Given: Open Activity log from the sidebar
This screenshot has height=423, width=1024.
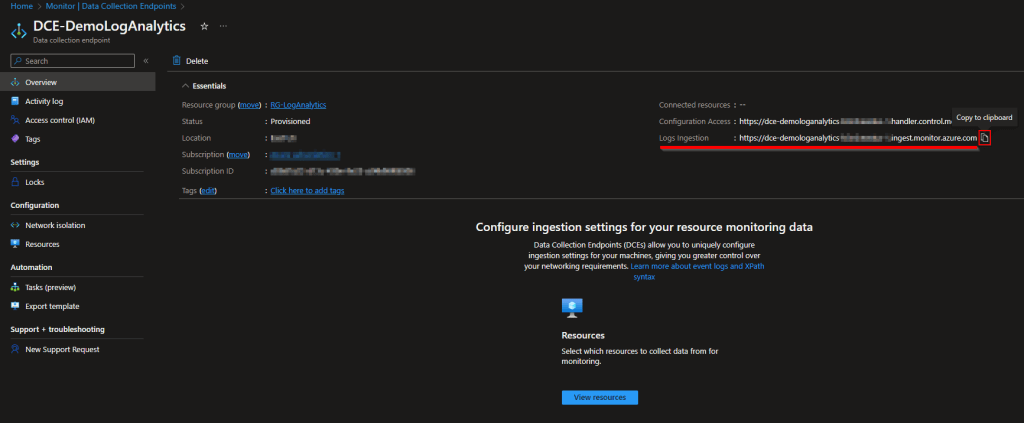Looking at the screenshot, I should point(44,101).
